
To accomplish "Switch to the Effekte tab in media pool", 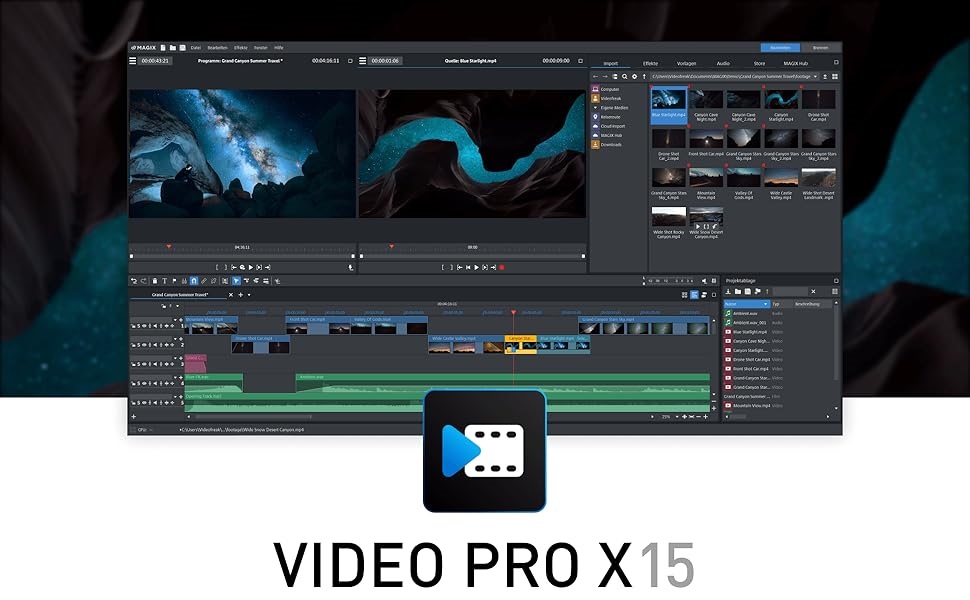I will (x=650, y=63).
